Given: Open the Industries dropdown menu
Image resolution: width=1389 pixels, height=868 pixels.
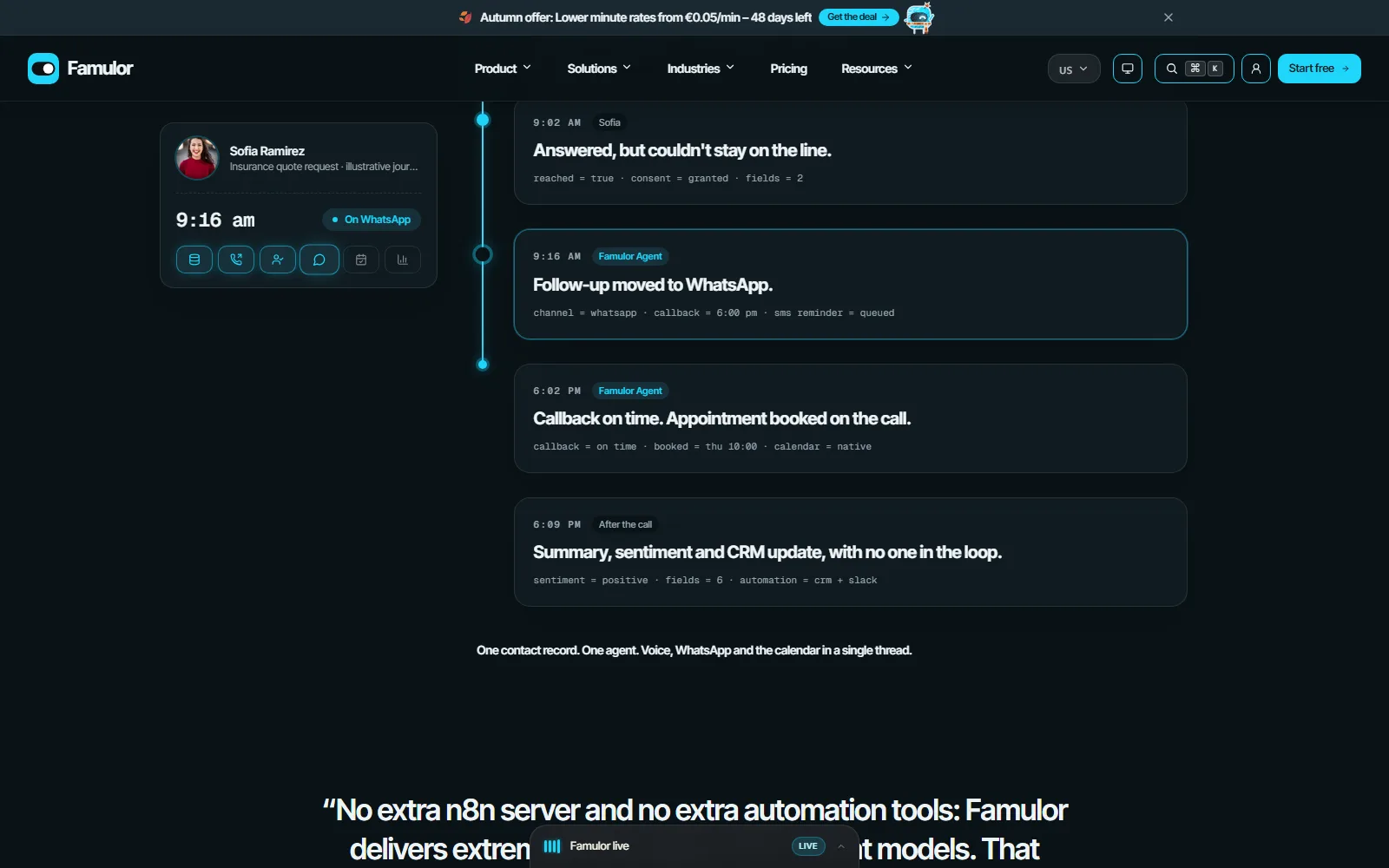Looking at the screenshot, I should (701, 69).
